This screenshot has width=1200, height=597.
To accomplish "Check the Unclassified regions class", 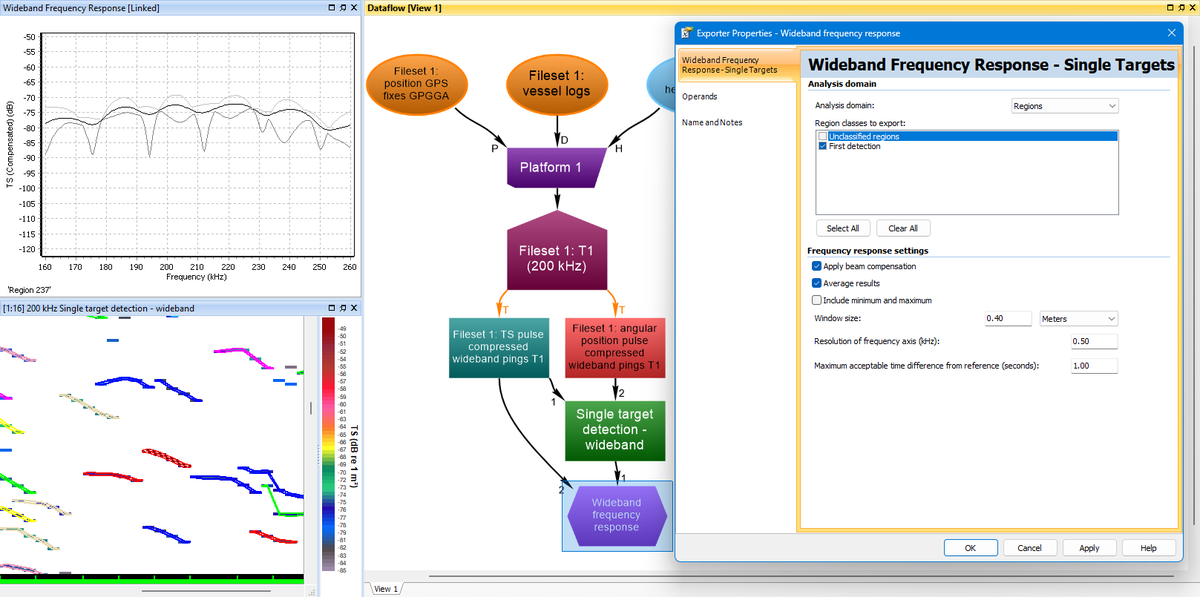I will (822, 136).
